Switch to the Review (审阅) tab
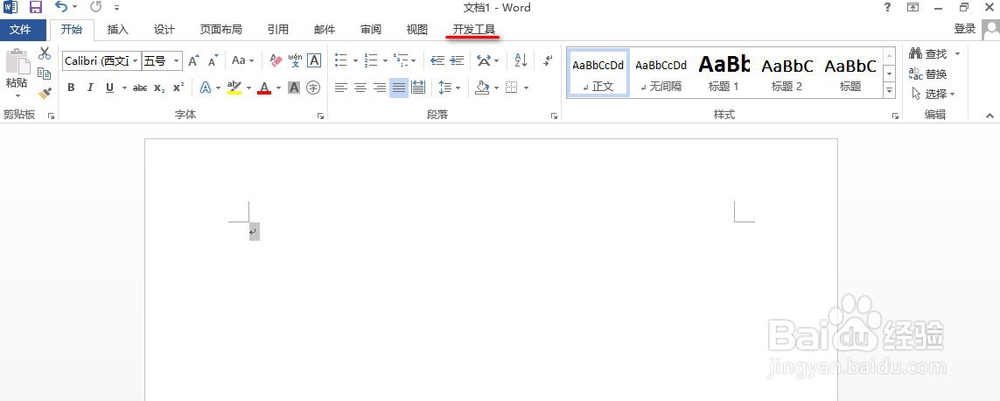Viewport: 1000px width, 401px height. (x=371, y=29)
